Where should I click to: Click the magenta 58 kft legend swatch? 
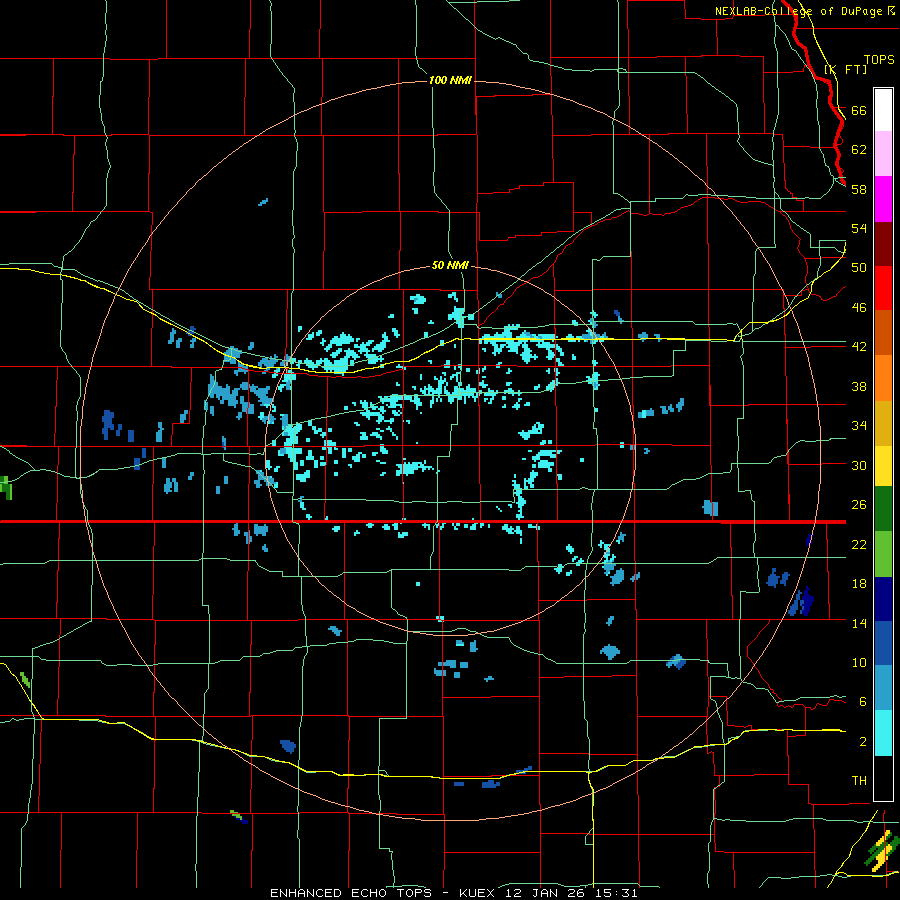point(883,199)
